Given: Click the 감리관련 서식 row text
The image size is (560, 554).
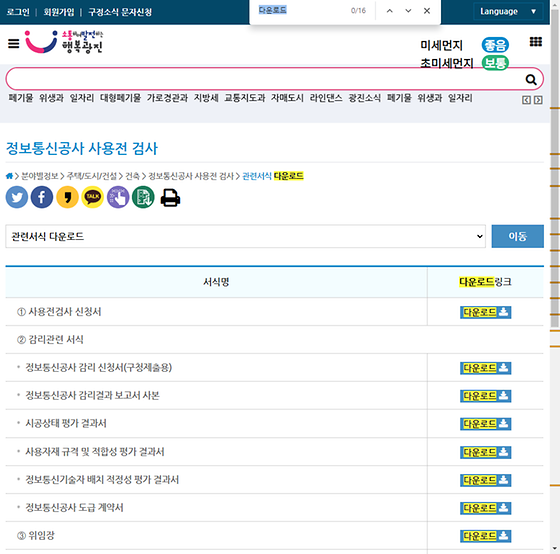Looking at the screenshot, I should tap(50, 339).
